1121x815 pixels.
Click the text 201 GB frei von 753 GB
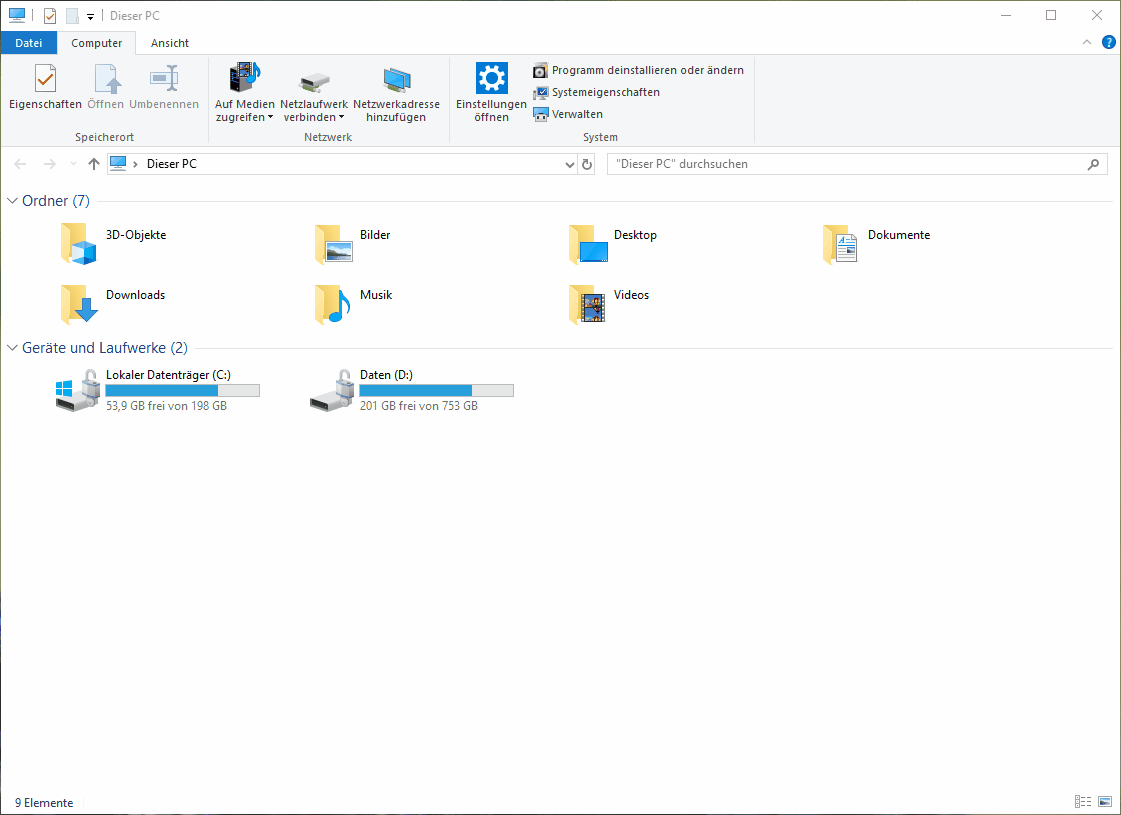pos(419,405)
